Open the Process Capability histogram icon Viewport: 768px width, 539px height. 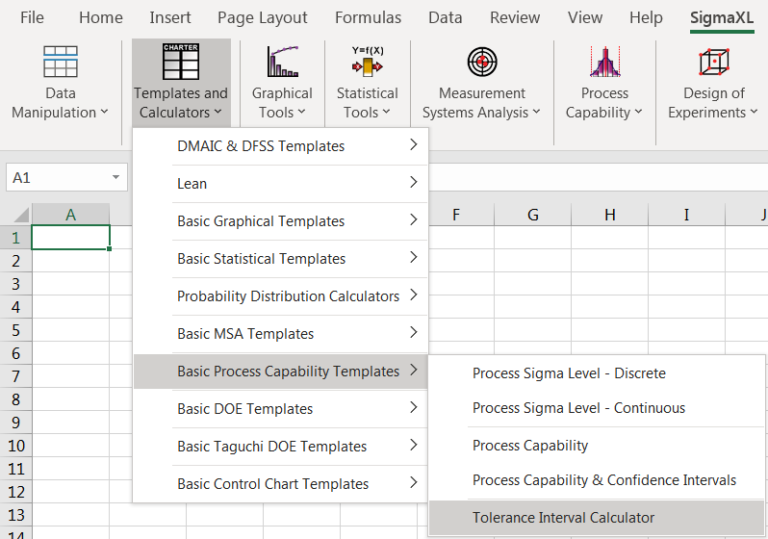click(x=604, y=62)
